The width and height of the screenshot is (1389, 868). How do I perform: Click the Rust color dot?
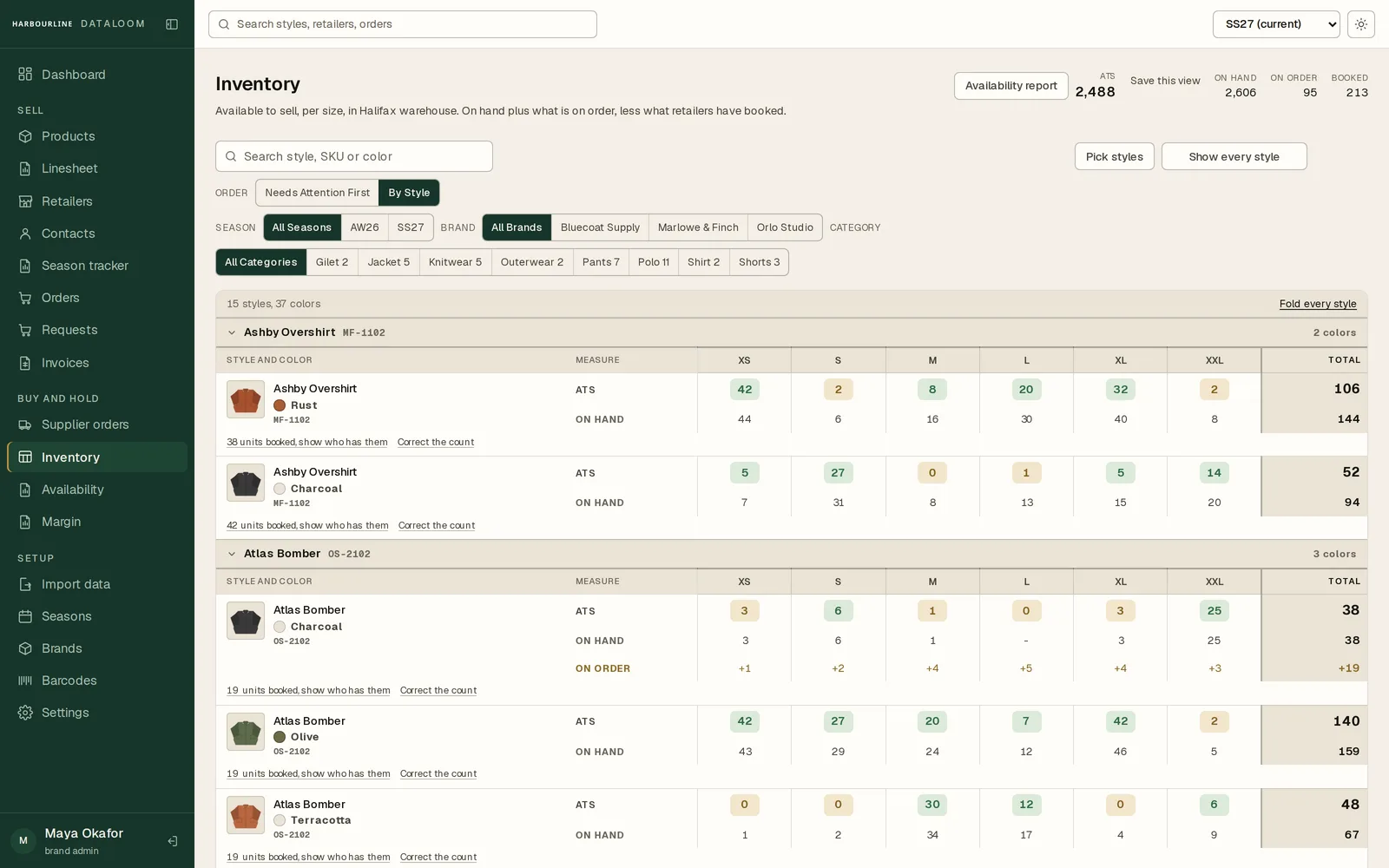coord(280,405)
